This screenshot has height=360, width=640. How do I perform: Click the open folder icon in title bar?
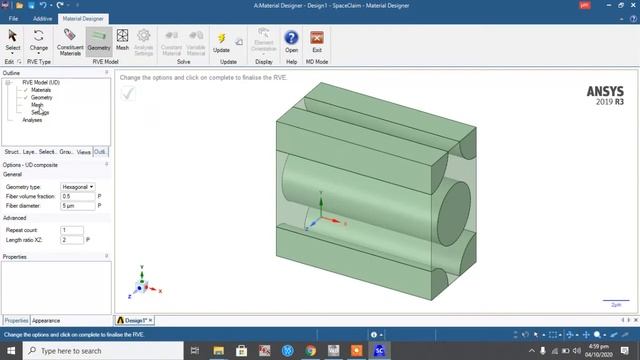click(19, 6)
